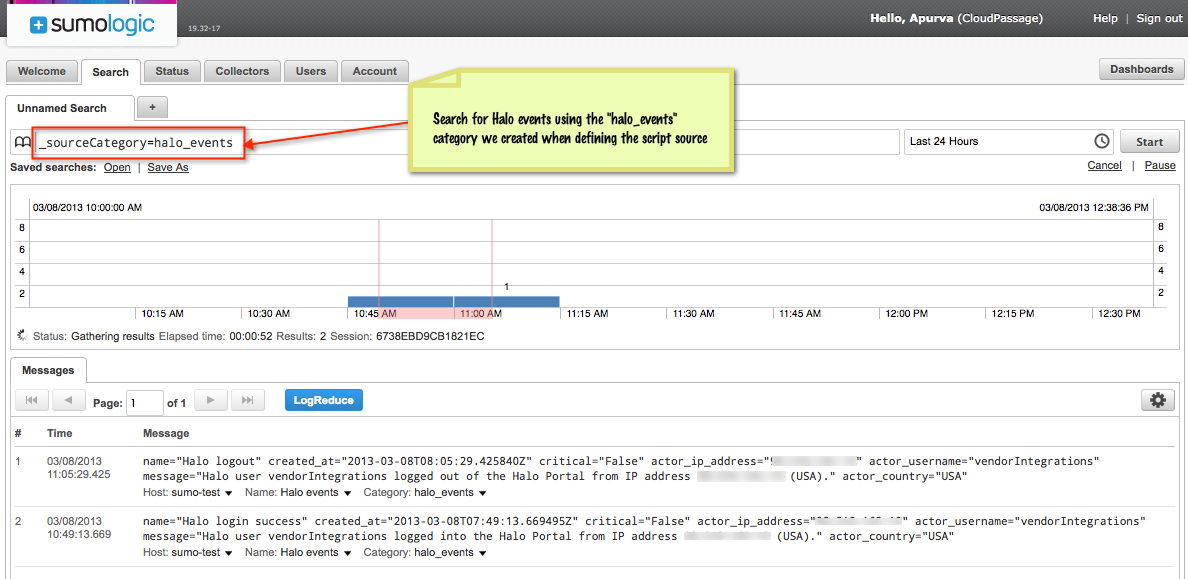Go to last page of messages
The image size is (1188, 579).
247,400
